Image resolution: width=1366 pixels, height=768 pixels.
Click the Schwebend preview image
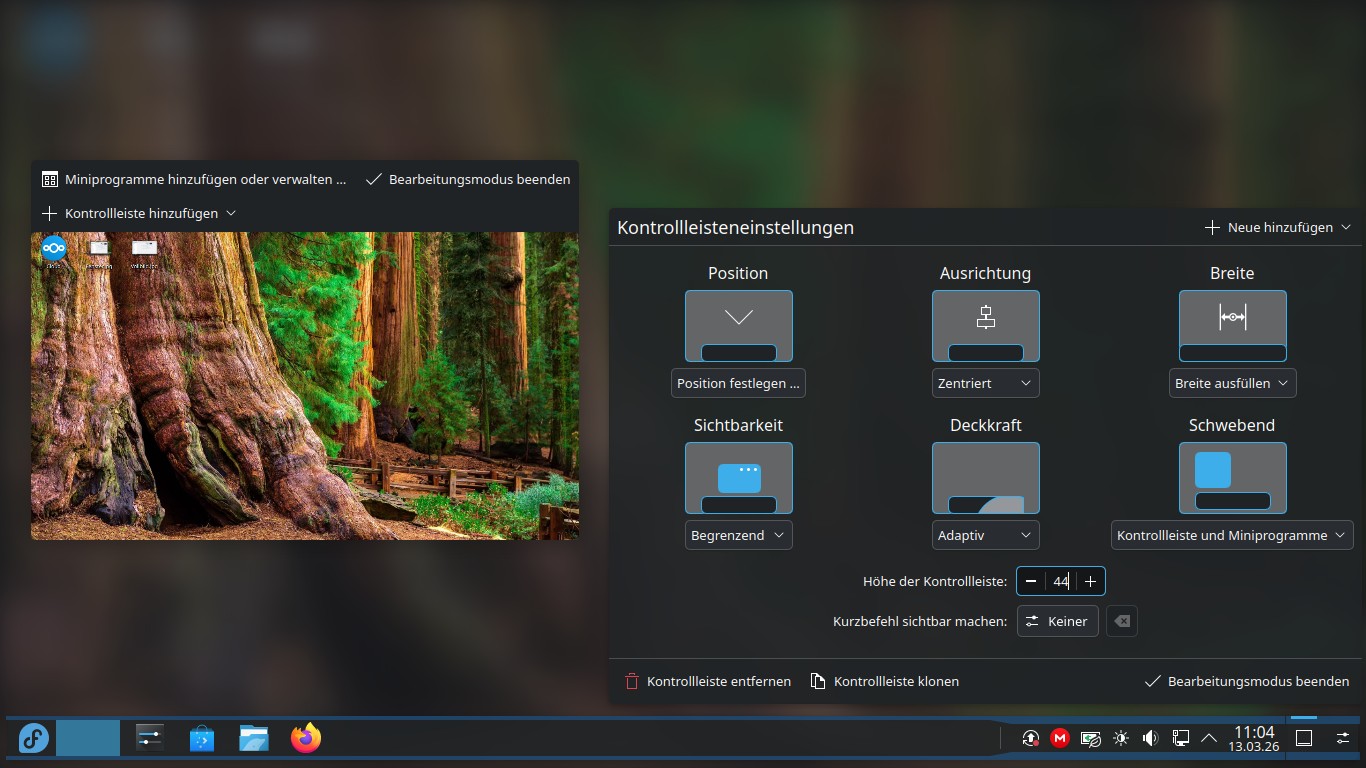pyautogui.click(x=1233, y=478)
